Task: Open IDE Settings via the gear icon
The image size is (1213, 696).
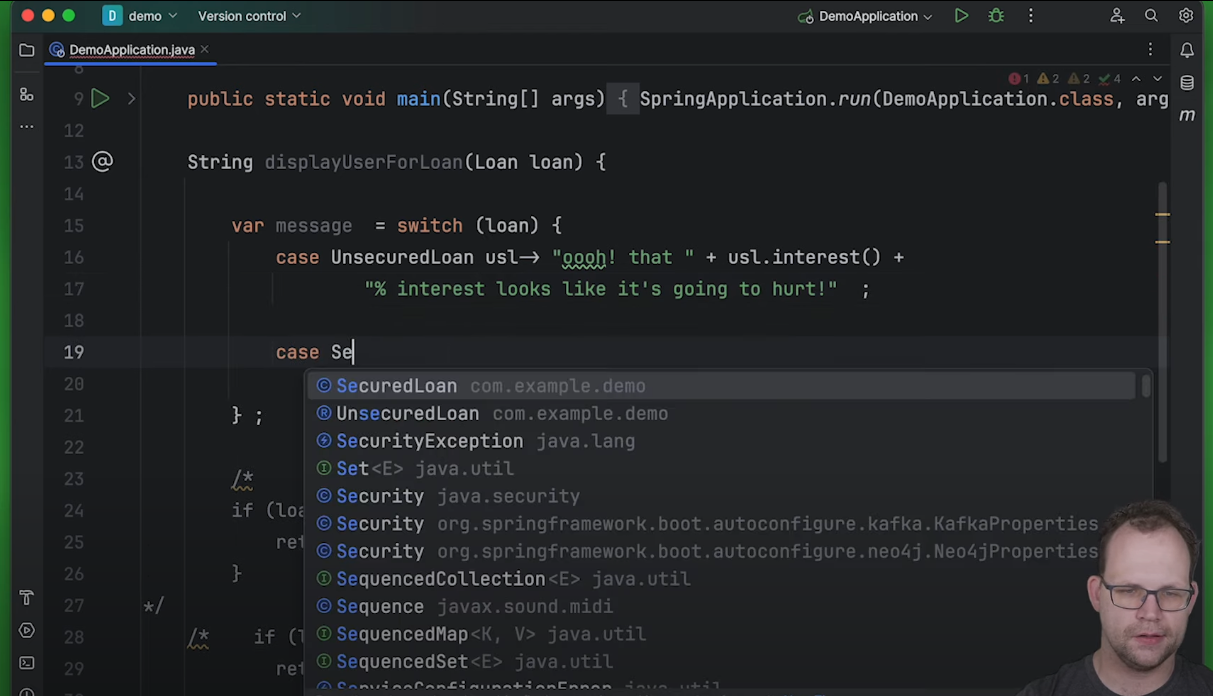Action: pos(1187,15)
